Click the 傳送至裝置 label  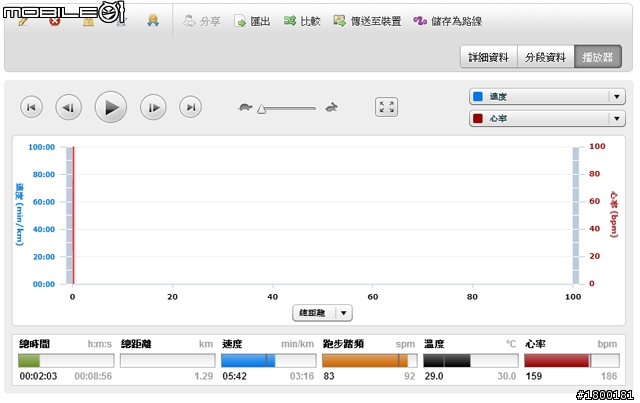(376, 21)
